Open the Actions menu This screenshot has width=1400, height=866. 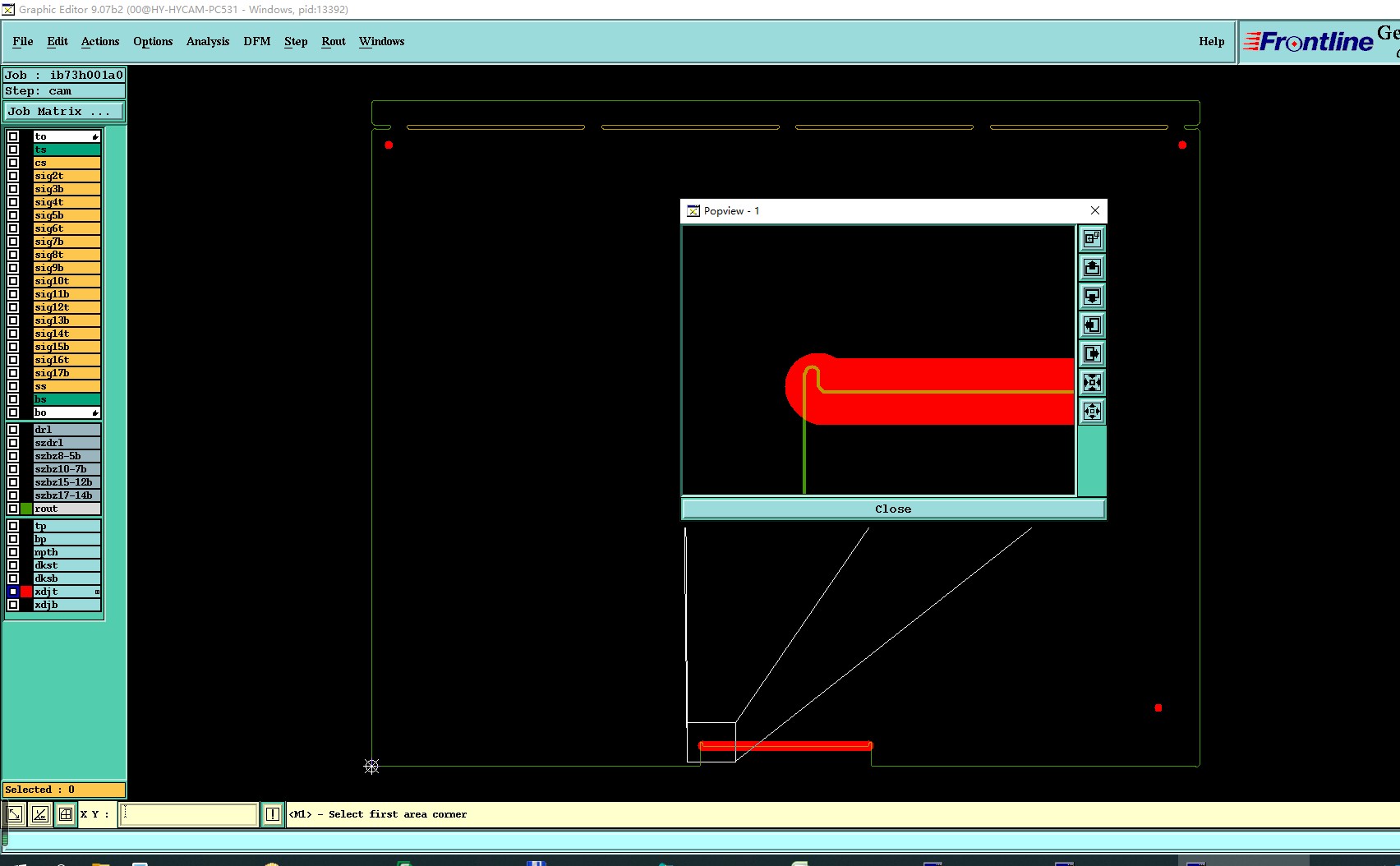[x=100, y=41]
